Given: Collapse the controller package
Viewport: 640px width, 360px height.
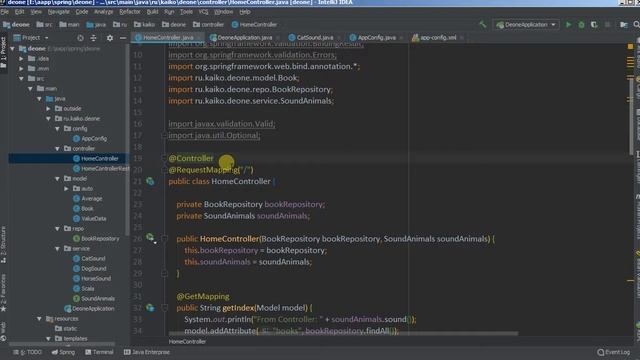Looking at the screenshot, I should (x=57, y=149).
